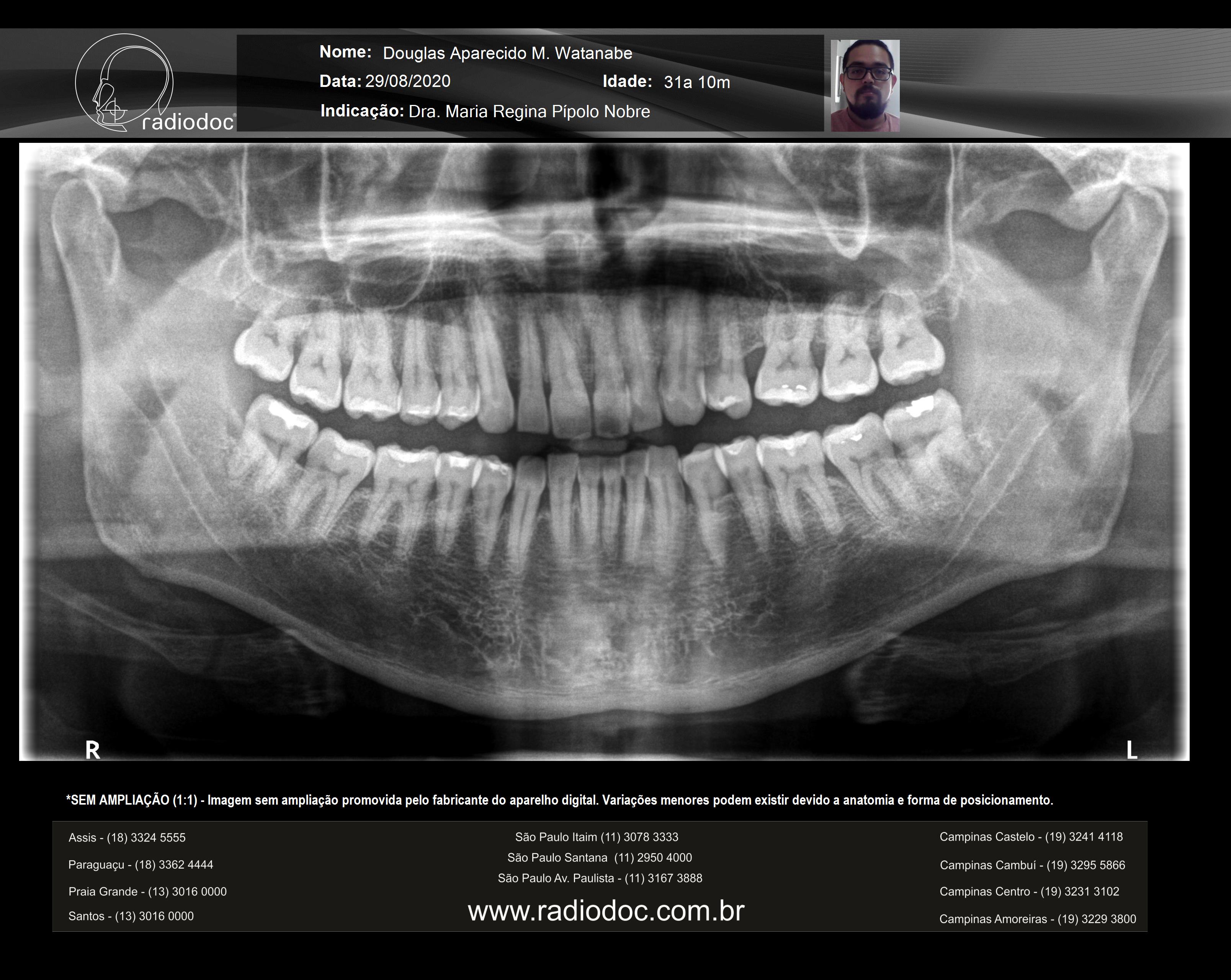Click the L side marker on the X-ray
The height and width of the screenshot is (980, 1231).
coord(1131,750)
